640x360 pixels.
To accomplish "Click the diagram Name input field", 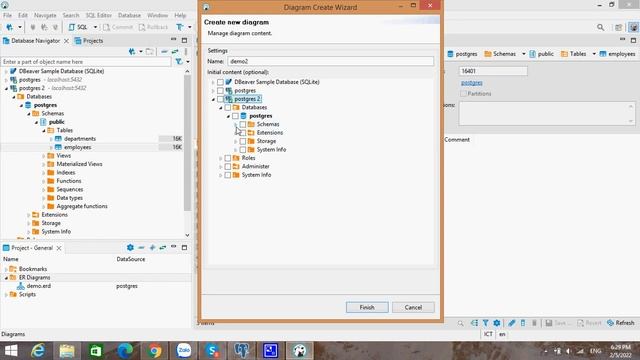I will pos(330,61).
